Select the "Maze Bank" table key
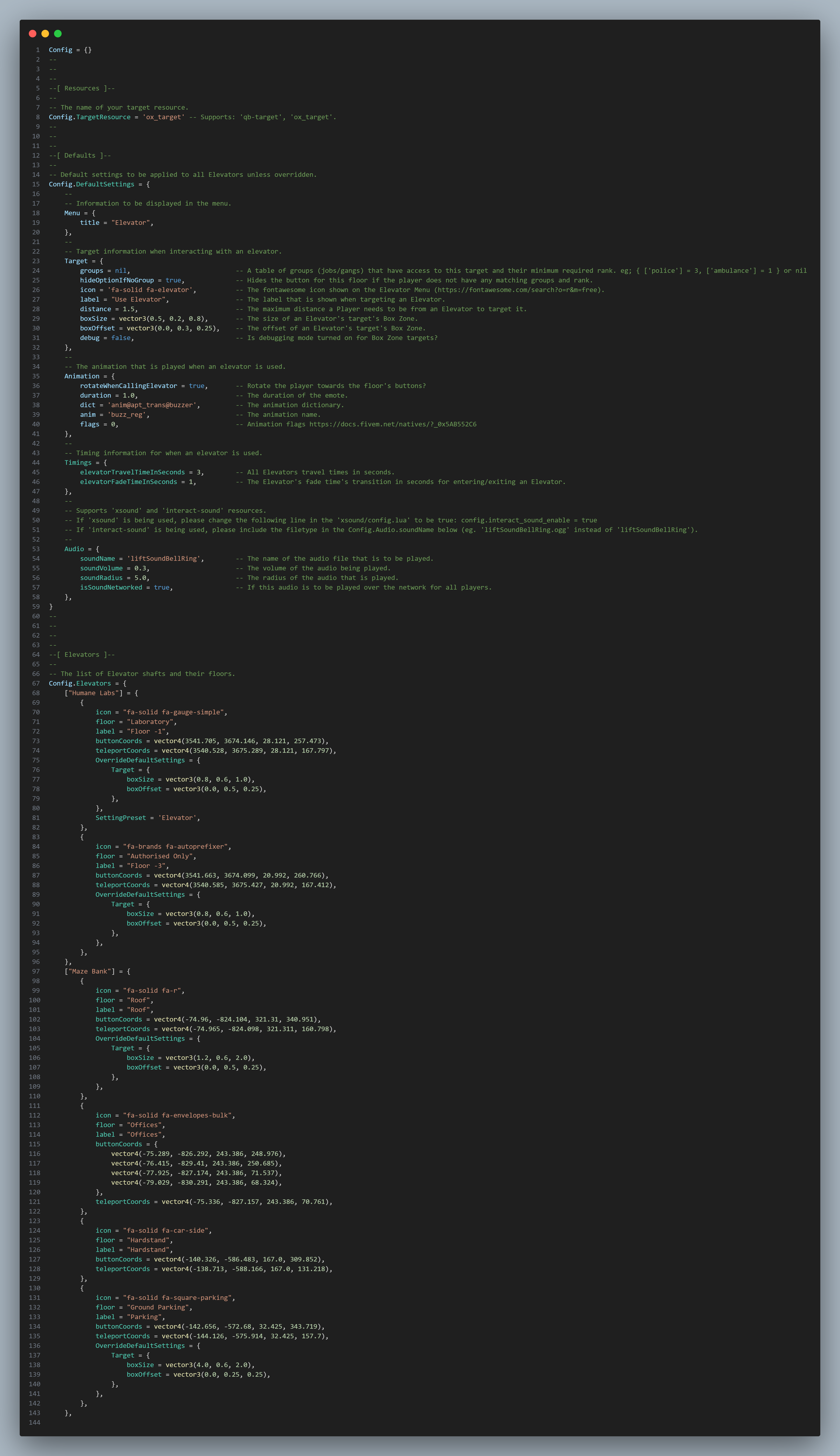The height and width of the screenshot is (1456, 840). tap(90, 972)
